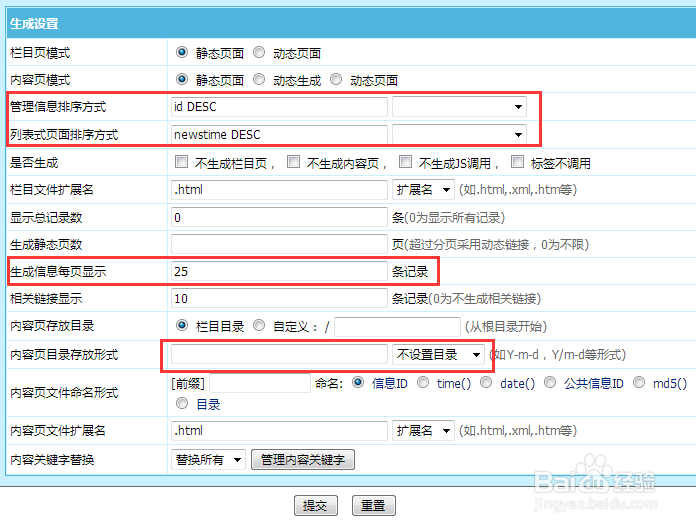
Task: Open dropdown beside 列表式页面排序方式 field
Action: 459,134
